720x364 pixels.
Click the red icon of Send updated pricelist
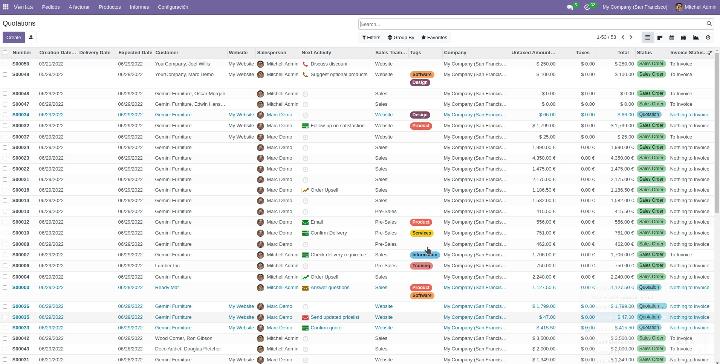pyautogui.click(x=305, y=317)
